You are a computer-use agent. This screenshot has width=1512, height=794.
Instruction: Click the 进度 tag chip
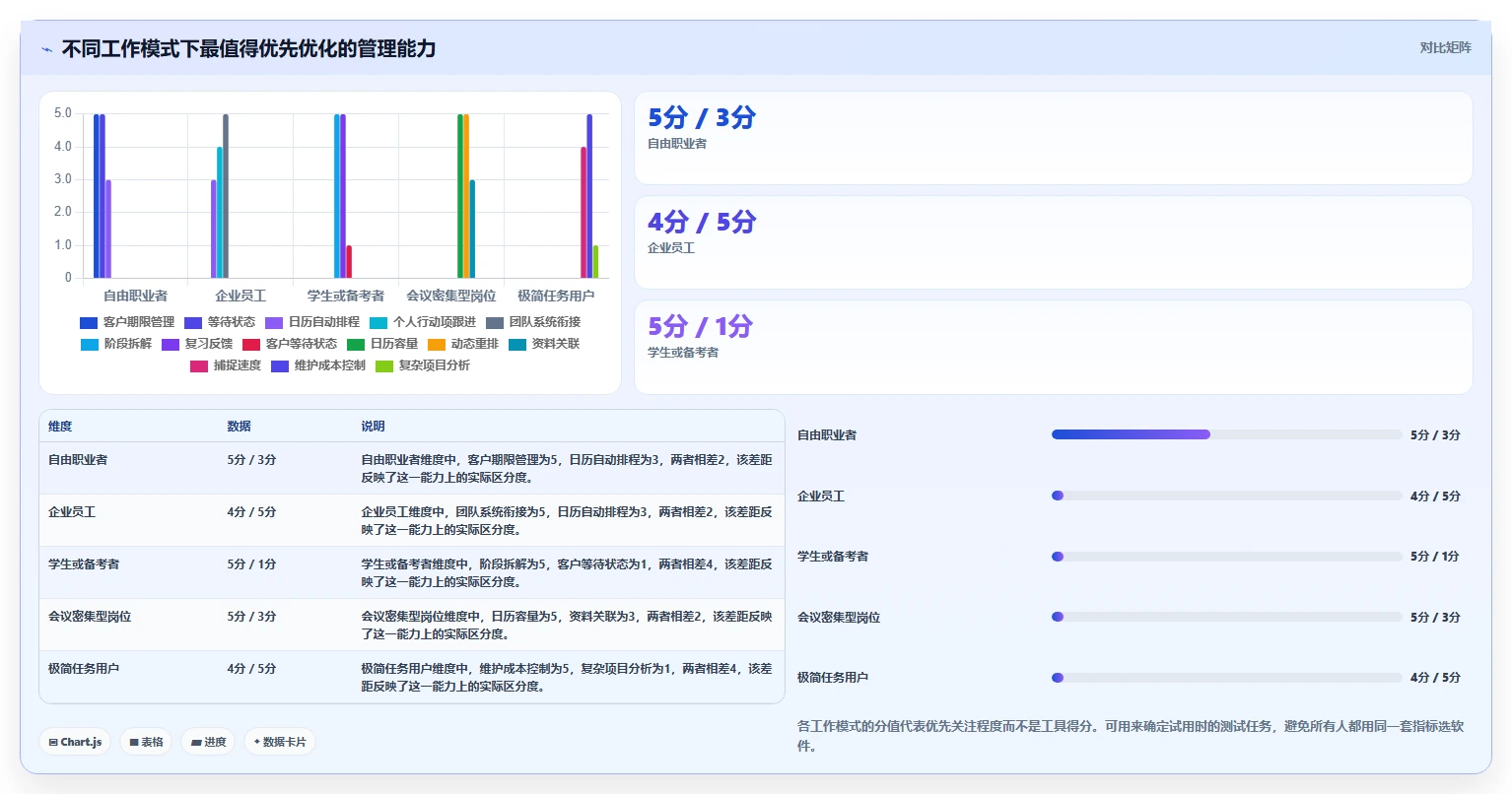pyautogui.click(x=208, y=742)
